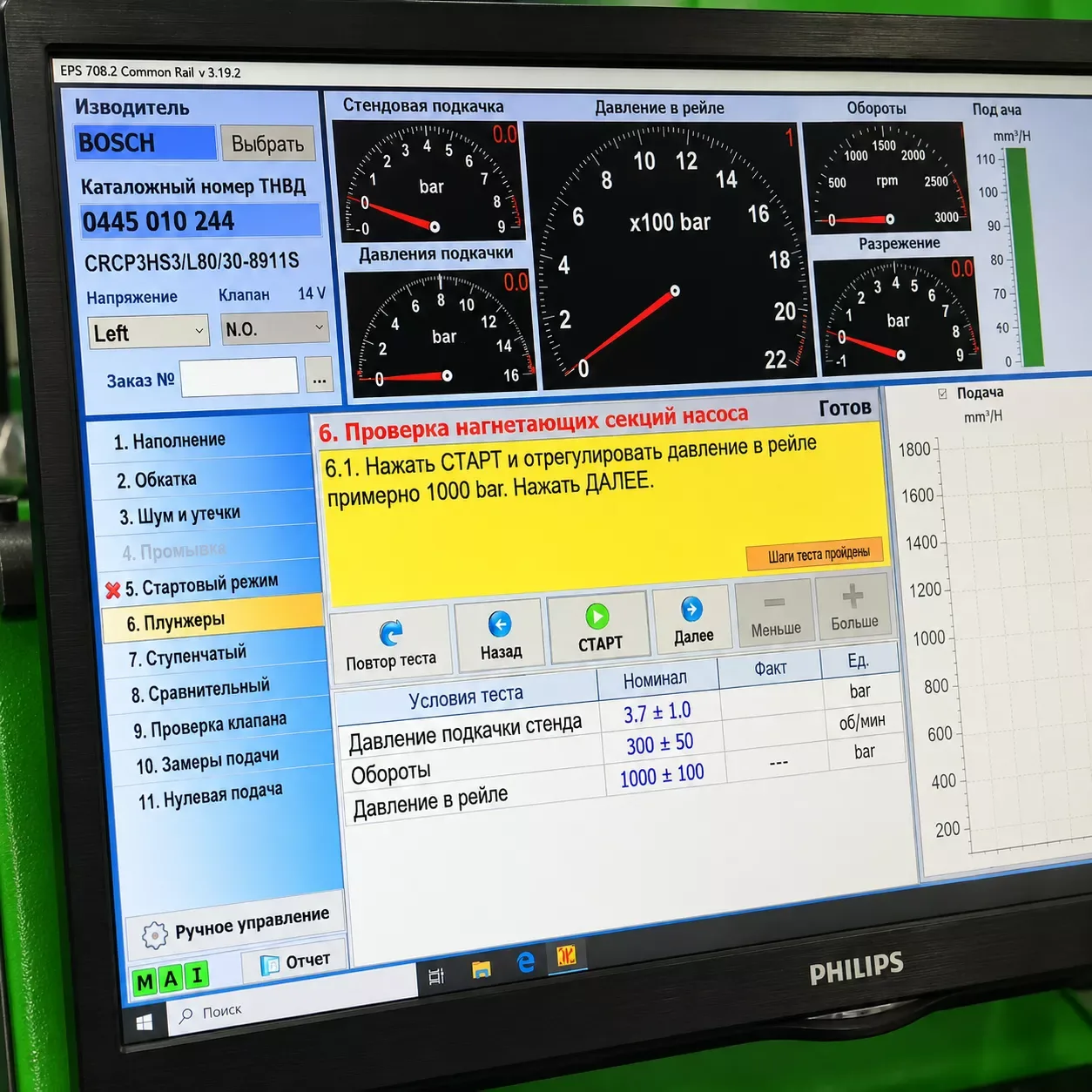Click the EPS application taskbar icon
The image size is (1092, 1092).
pos(566,956)
